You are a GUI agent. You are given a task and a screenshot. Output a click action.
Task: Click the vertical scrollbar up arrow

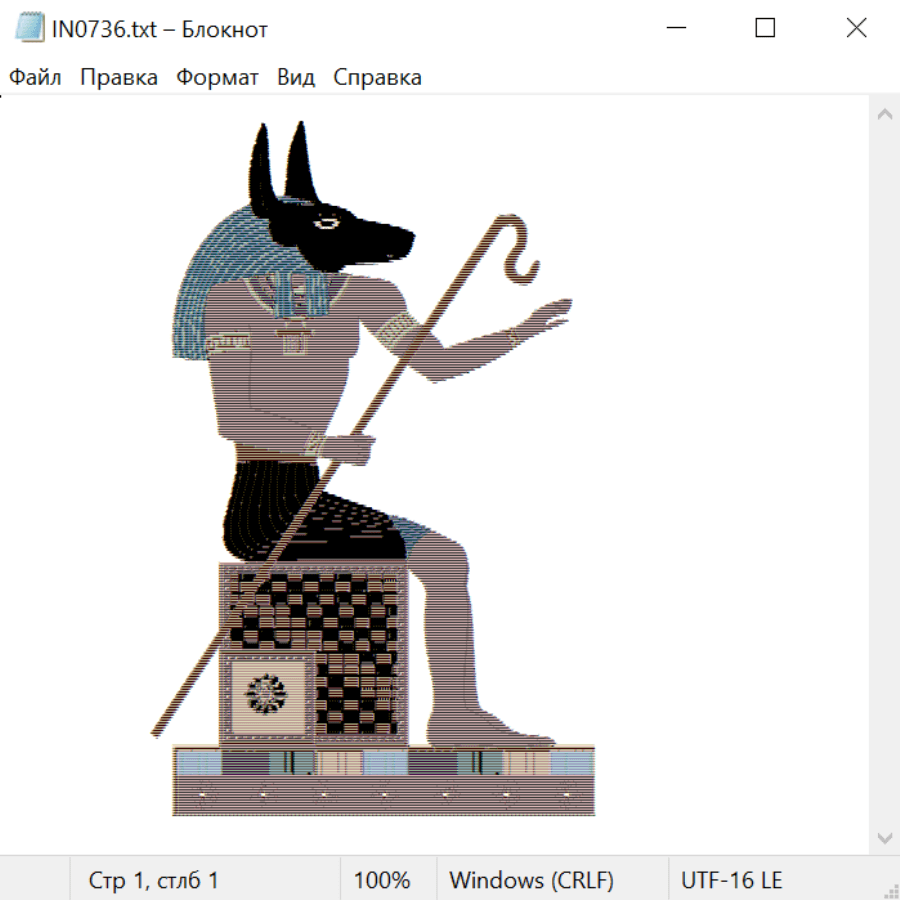(884, 114)
